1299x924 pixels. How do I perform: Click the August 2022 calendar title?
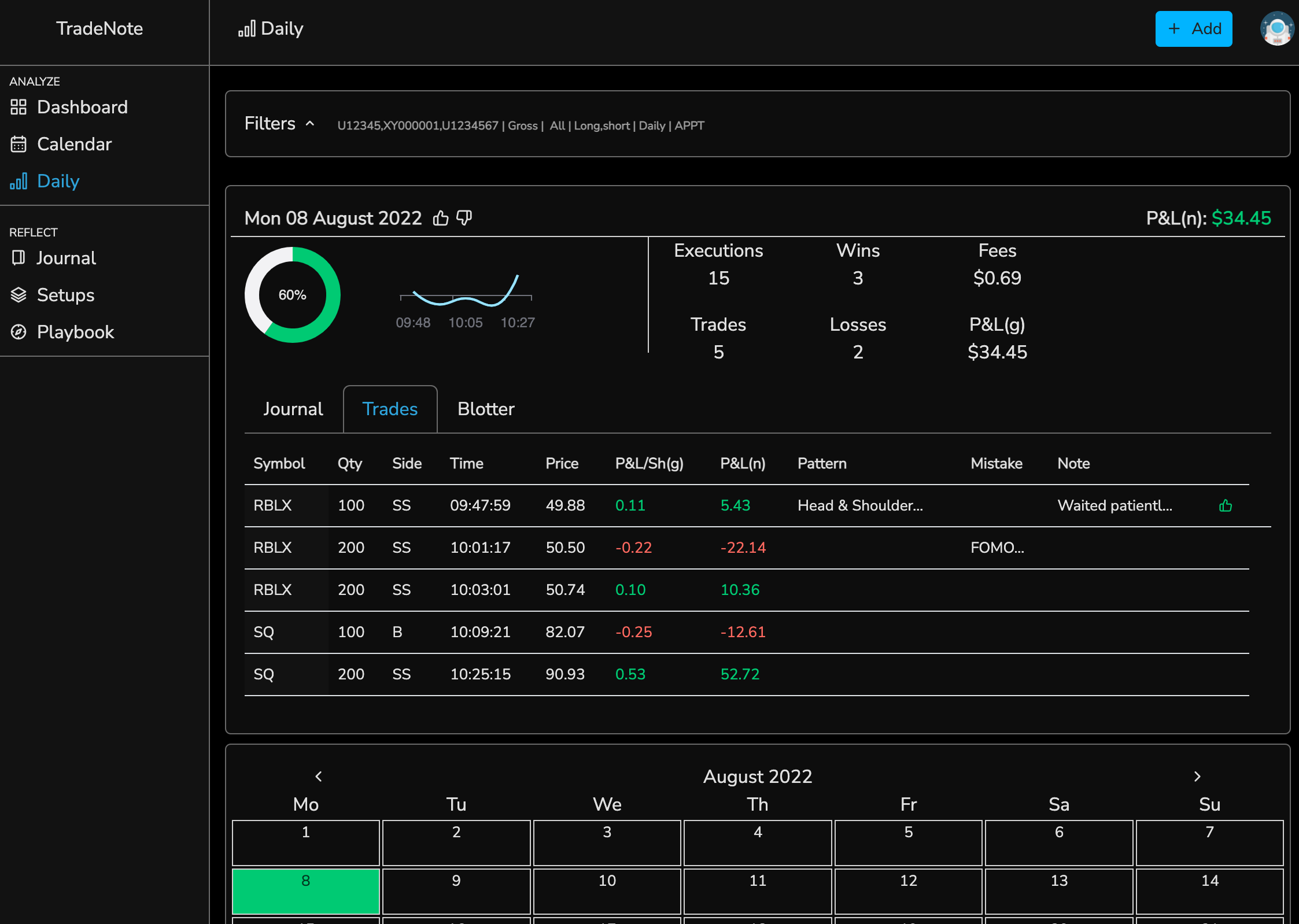coord(758,777)
